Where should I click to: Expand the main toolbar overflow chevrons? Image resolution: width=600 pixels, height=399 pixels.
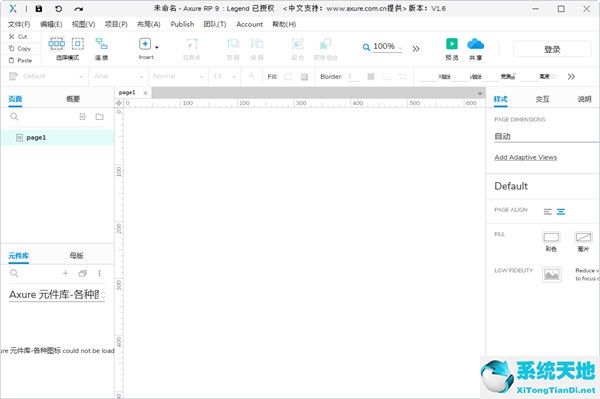(x=416, y=49)
